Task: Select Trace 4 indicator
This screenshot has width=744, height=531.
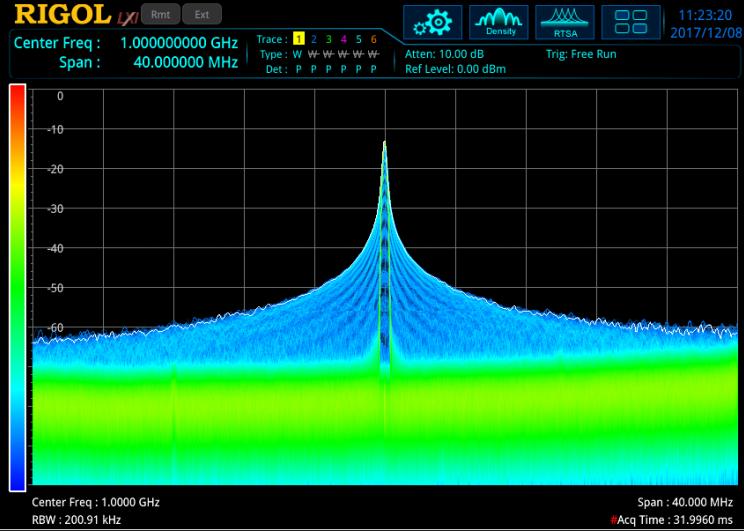Action: coord(344,39)
